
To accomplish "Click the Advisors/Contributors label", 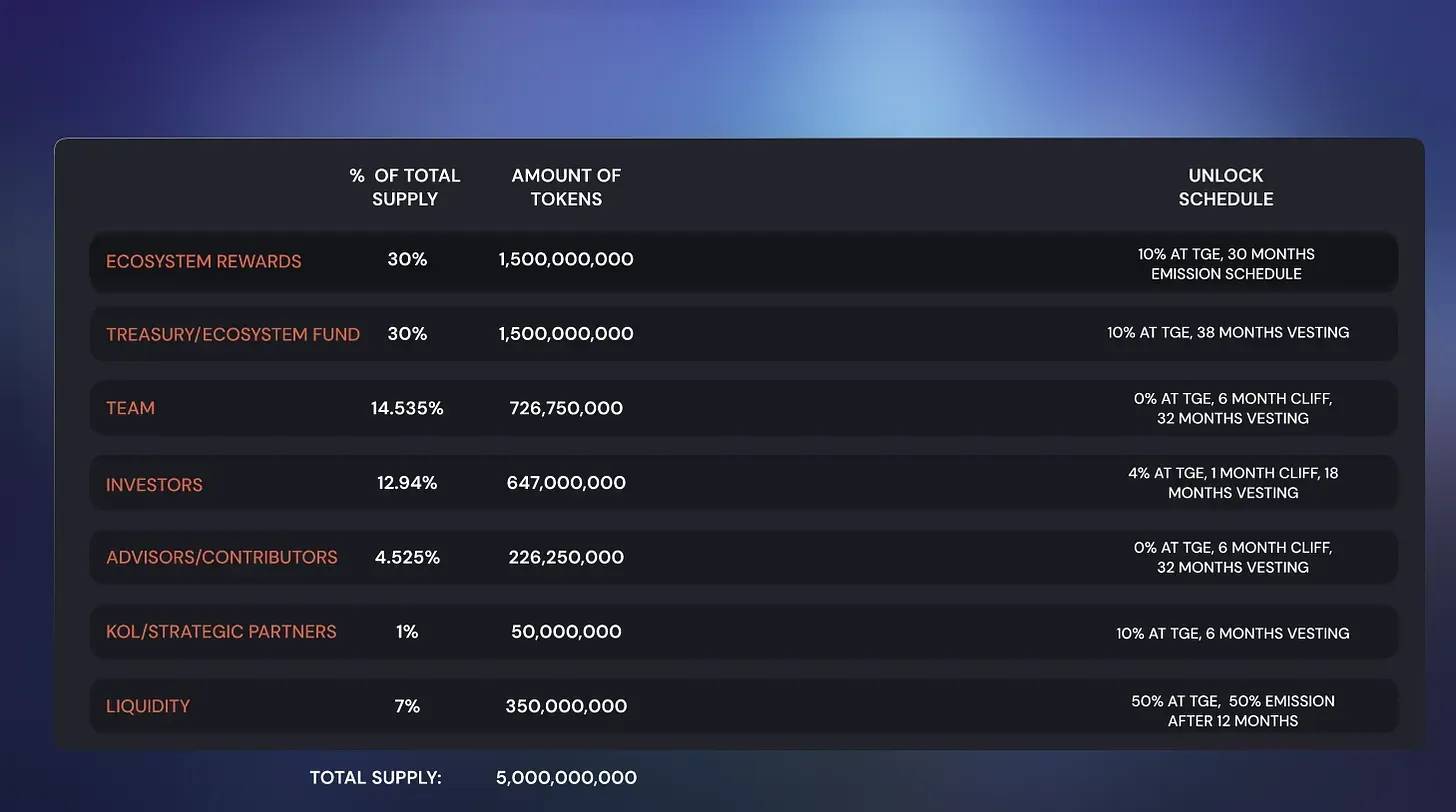I will pos(222,557).
